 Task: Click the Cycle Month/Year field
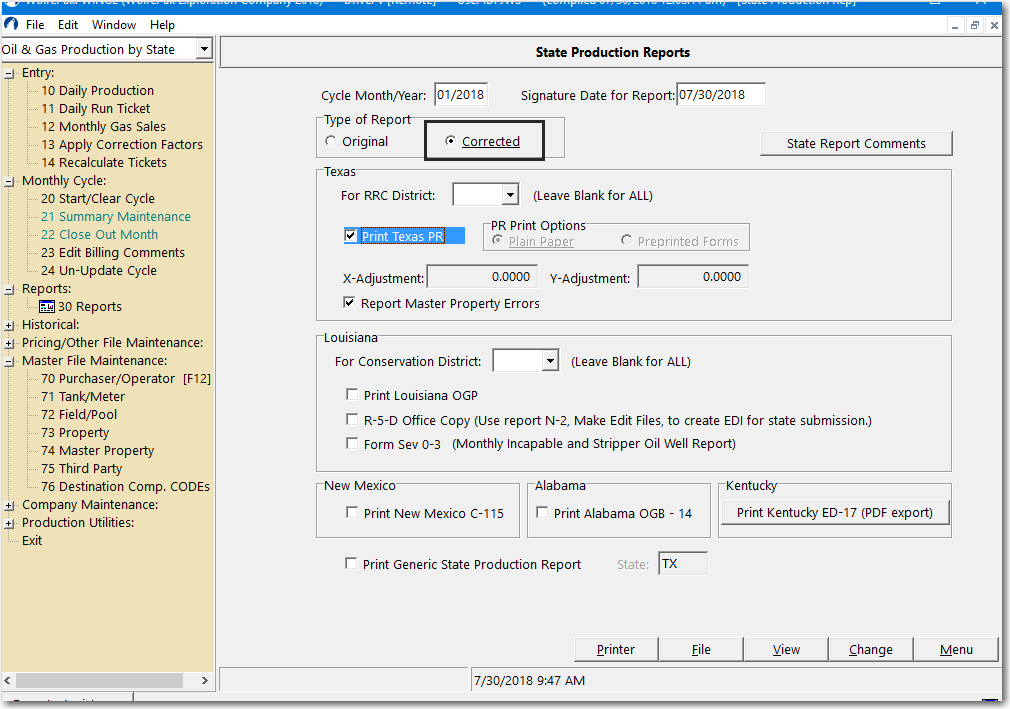point(462,93)
